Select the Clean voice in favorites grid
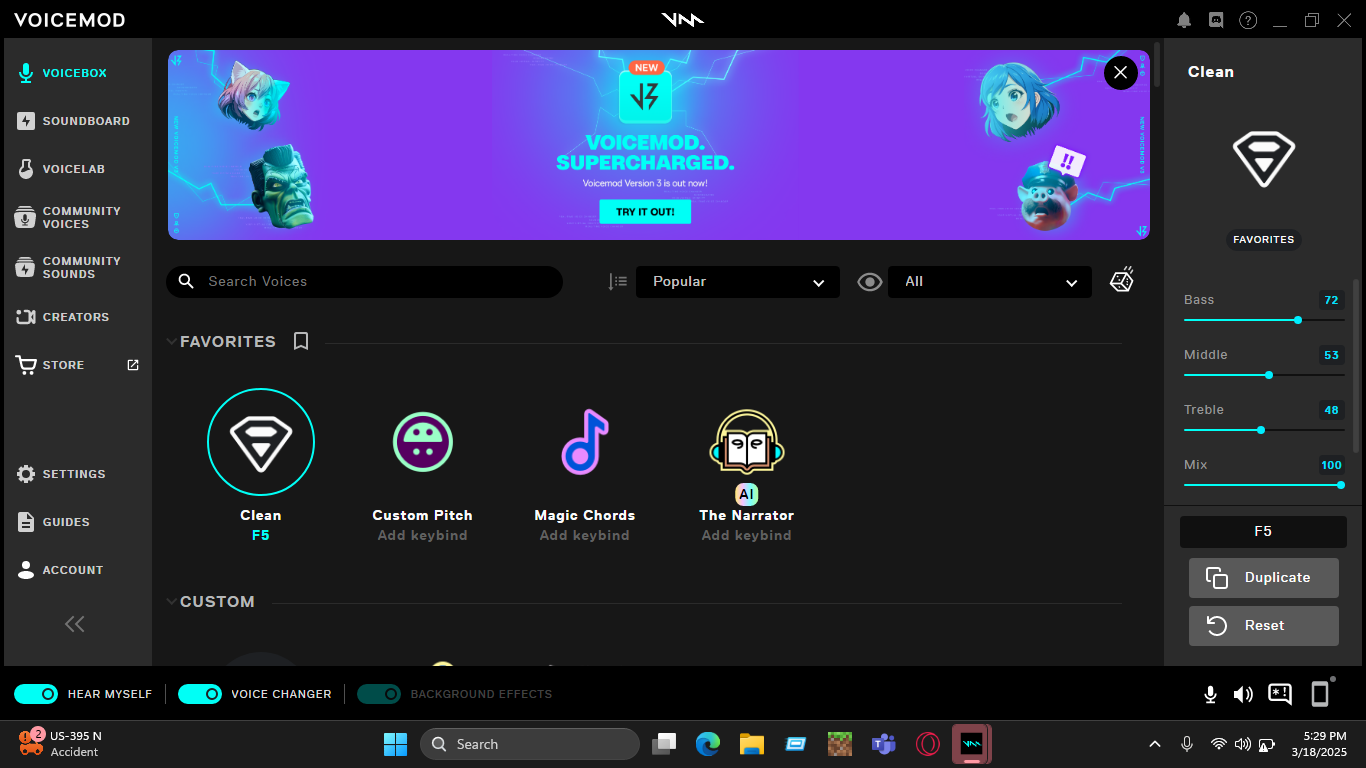 261,442
